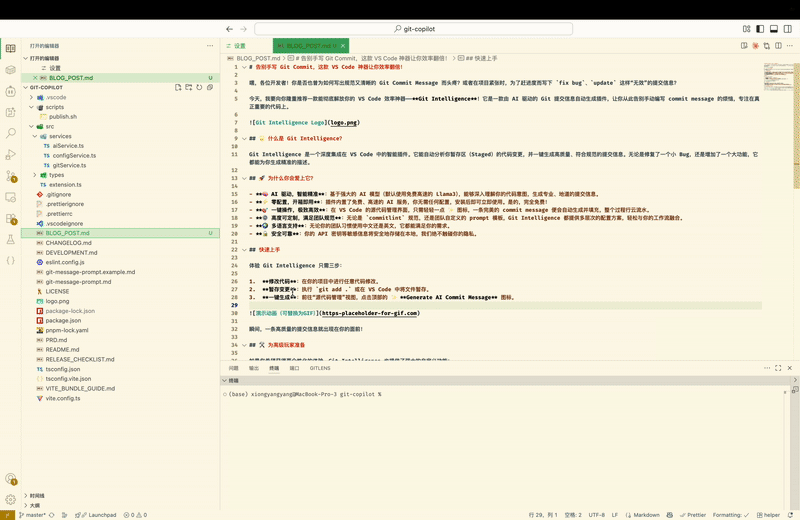Viewport: 800px width, 520px height.
Task: Close BLOG_POST.md in open editors list
Action: tap(35, 78)
